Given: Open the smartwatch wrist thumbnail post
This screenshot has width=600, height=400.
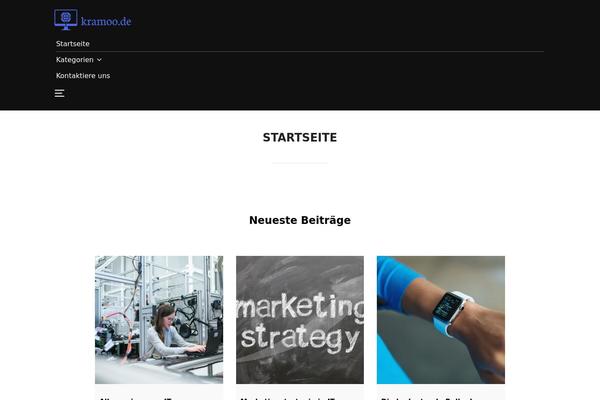Looking at the screenshot, I should tap(441, 320).
